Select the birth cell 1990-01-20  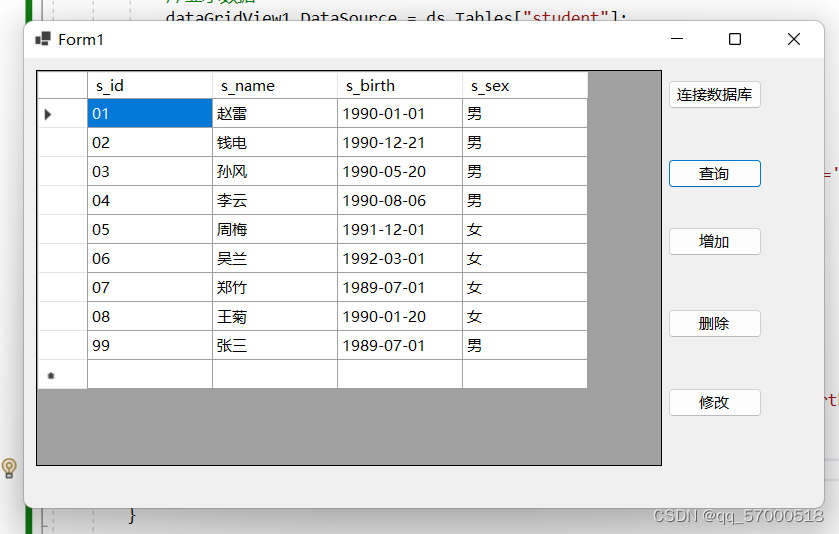pos(400,316)
